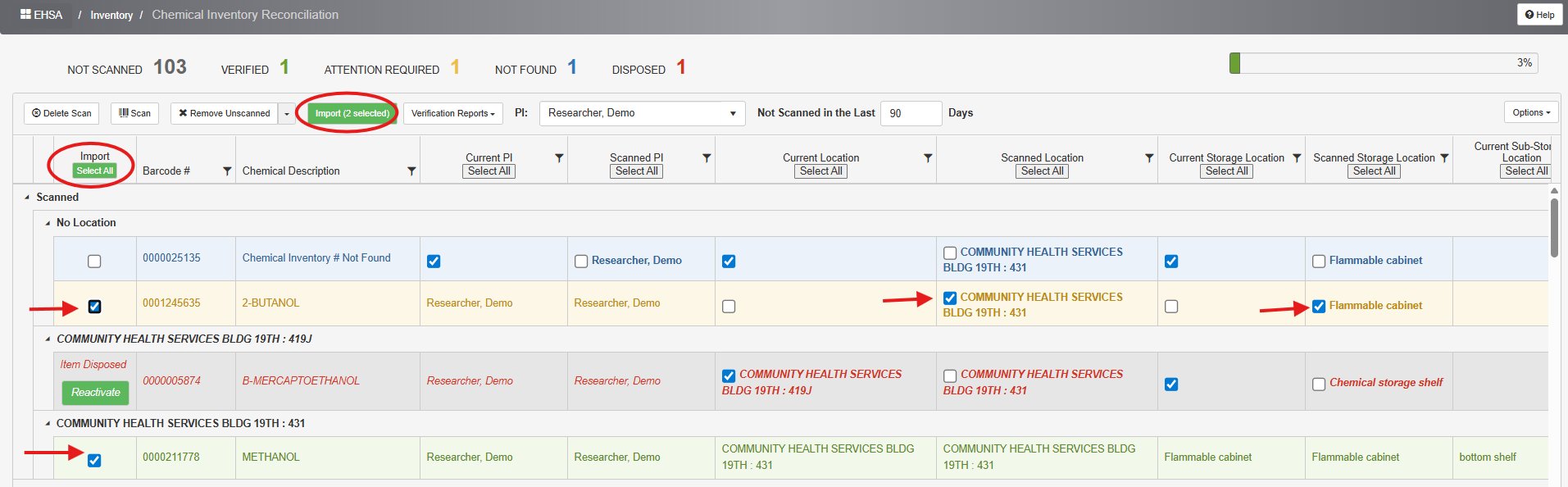1568x487 pixels.
Task: Uncheck import box for METHANOL row
Action: [x=94, y=461]
